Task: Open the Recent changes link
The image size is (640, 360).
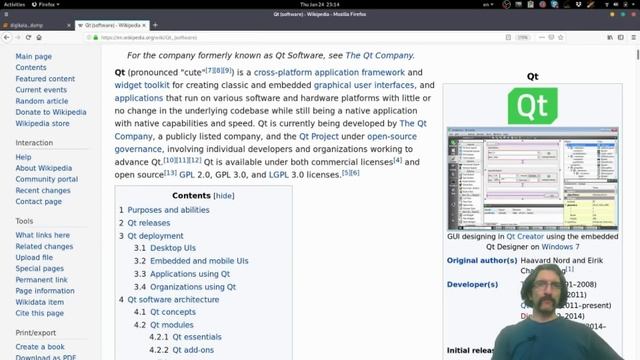Action: click(x=43, y=190)
